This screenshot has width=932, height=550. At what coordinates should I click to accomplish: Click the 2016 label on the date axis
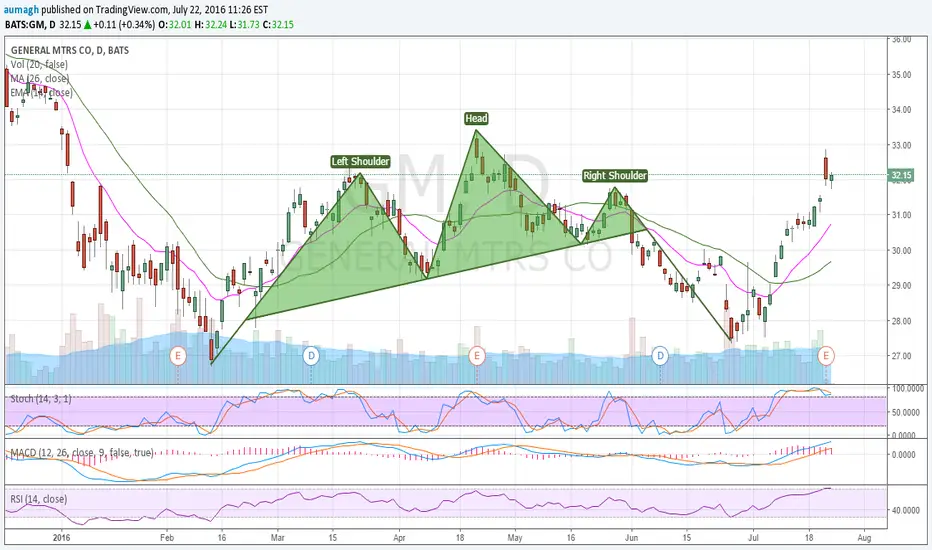coord(61,538)
